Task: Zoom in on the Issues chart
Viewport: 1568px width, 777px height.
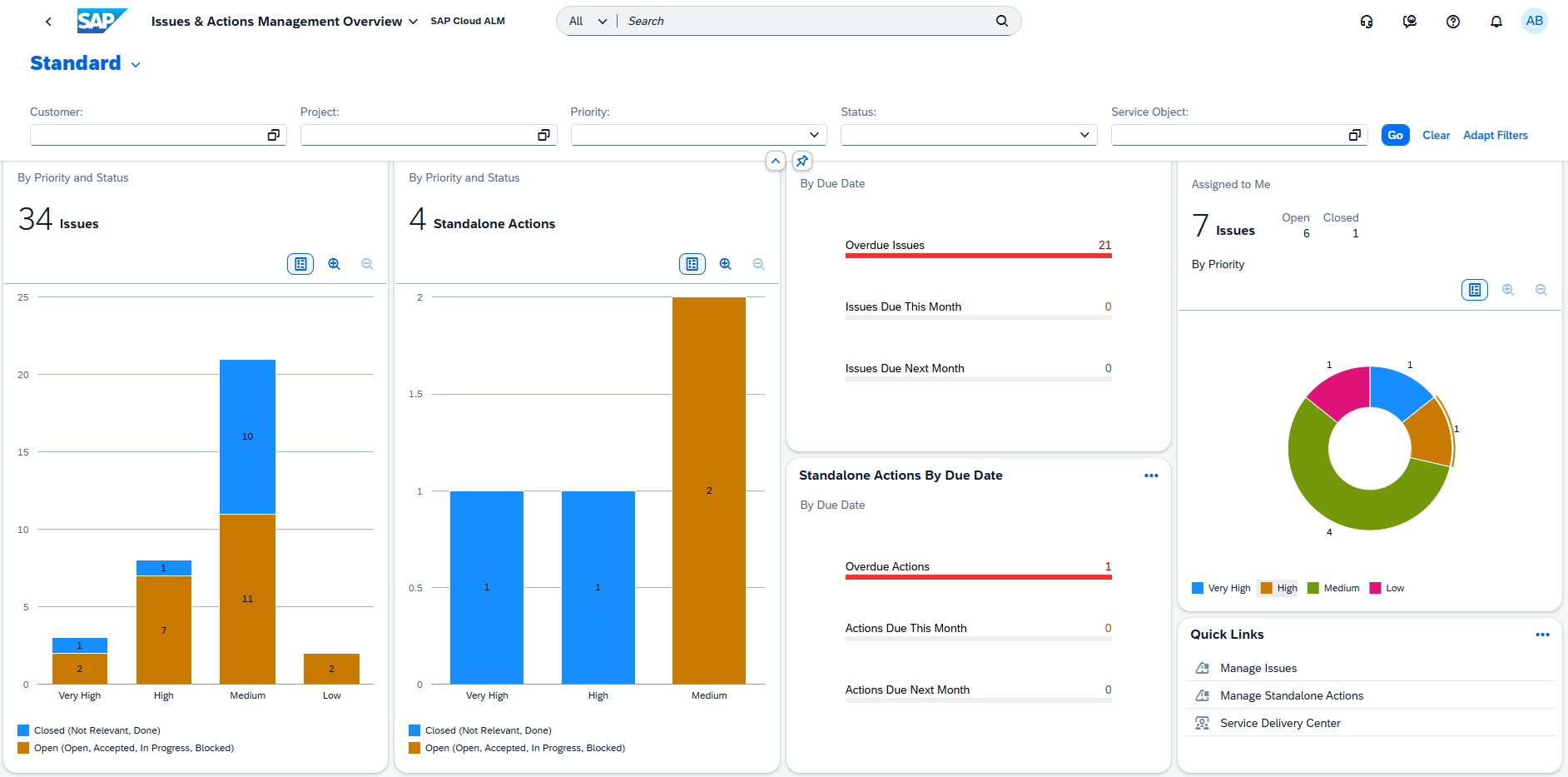Action: 334,264
